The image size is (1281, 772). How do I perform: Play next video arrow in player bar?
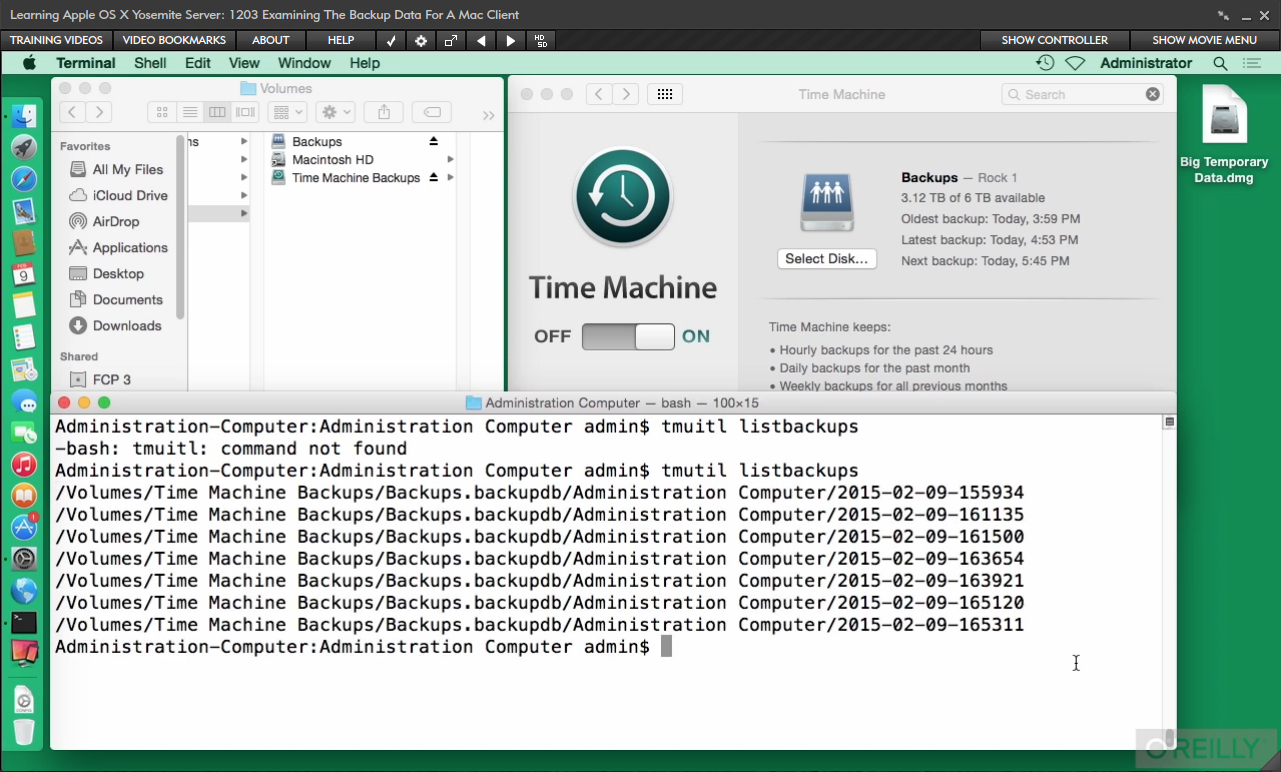[511, 40]
